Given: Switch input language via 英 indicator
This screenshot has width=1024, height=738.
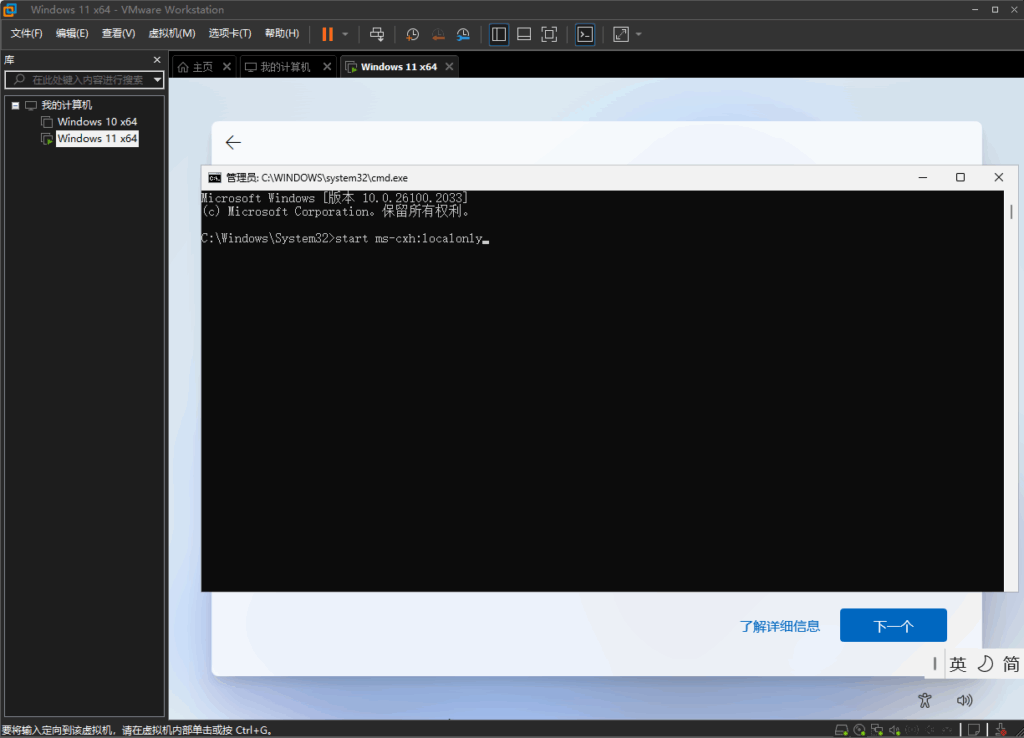Looking at the screenshot, I should tap(957, 664).
